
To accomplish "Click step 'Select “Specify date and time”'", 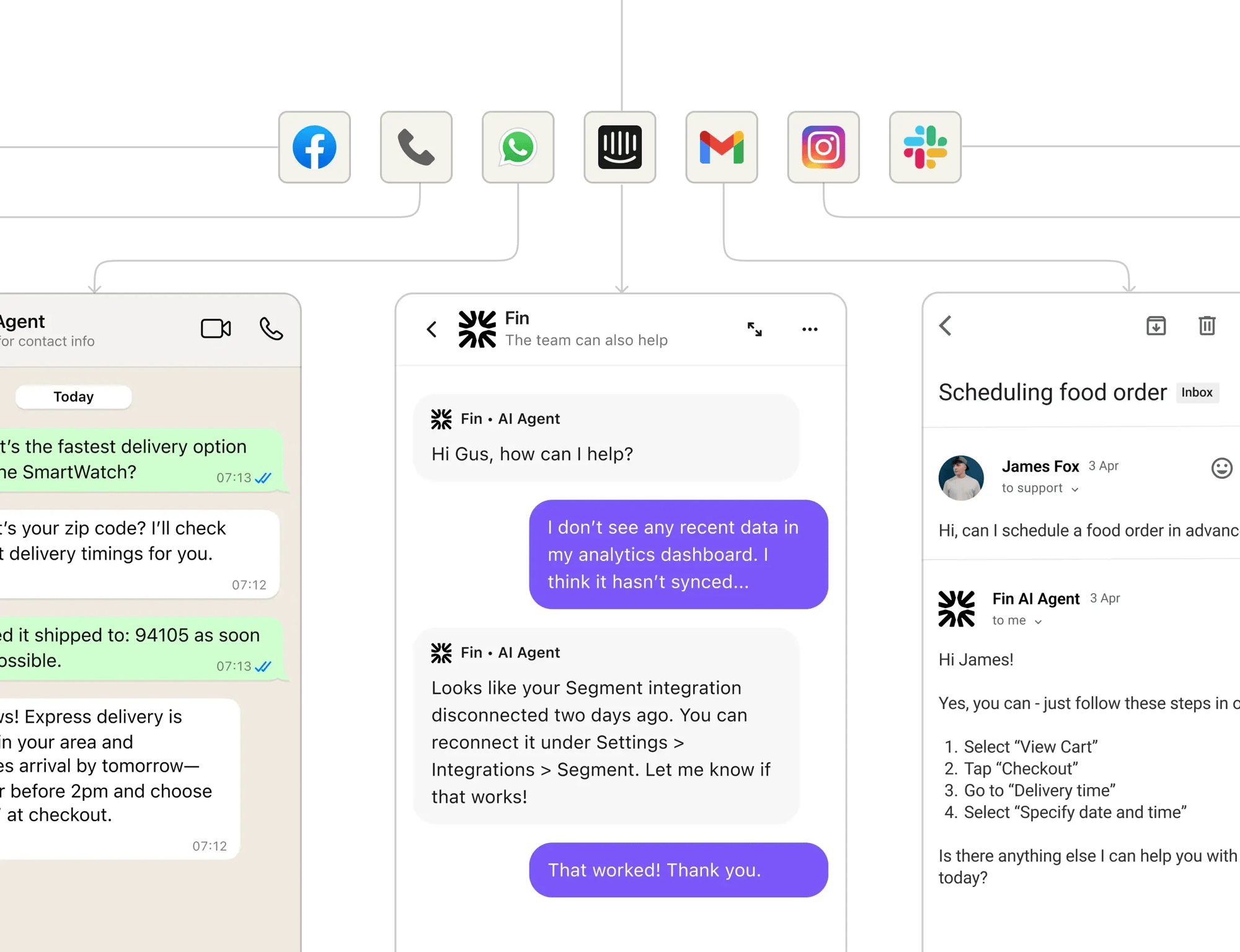I will point(1075,812).
